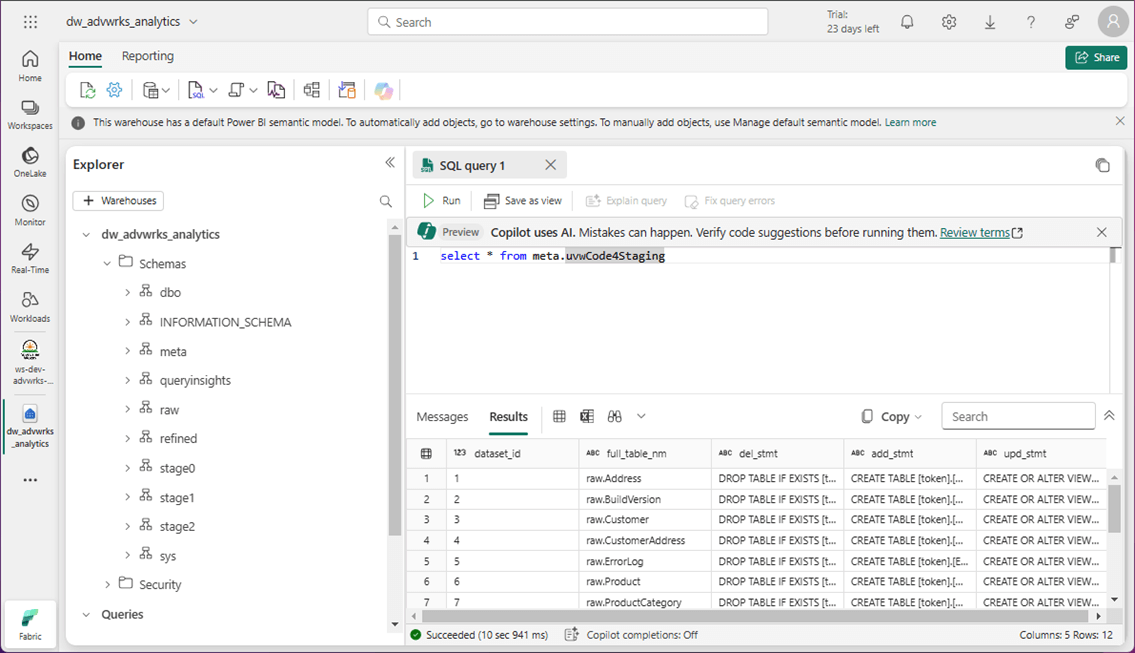Click the Share button
Screen dimensions: 1135x653
[x=1096, y=57]
